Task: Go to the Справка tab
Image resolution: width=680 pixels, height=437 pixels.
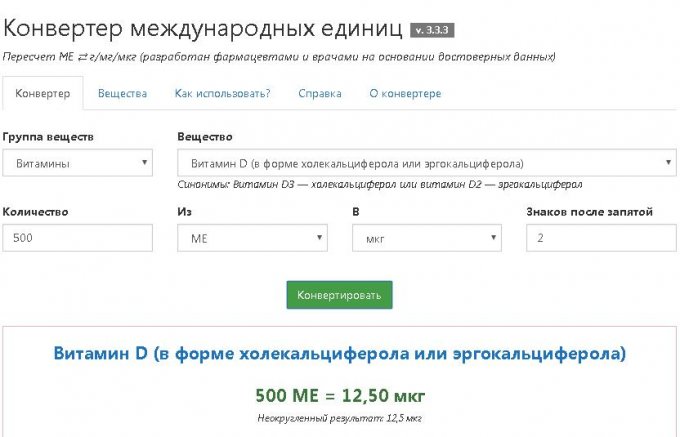Action: 320,93
